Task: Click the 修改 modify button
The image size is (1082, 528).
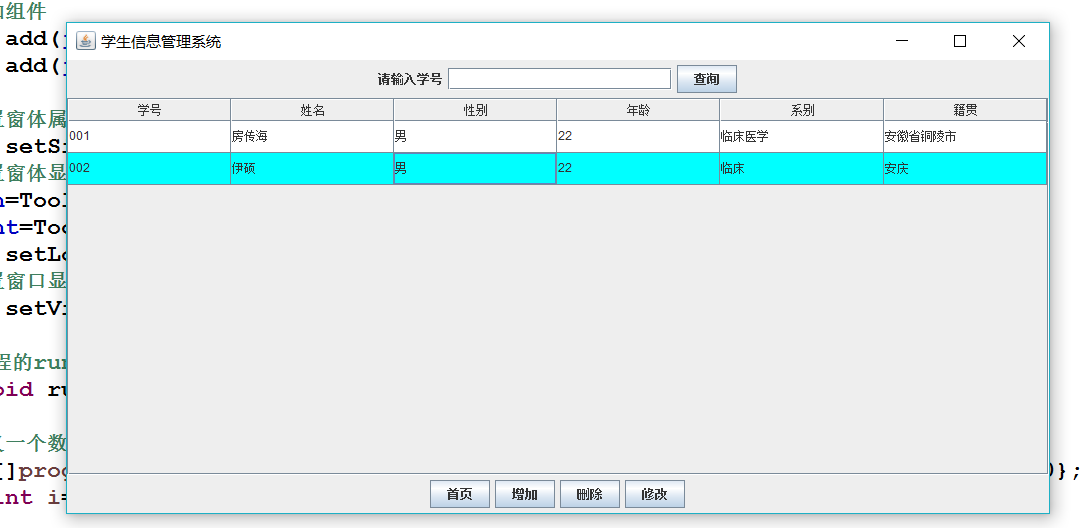Action: click(655, 494)
